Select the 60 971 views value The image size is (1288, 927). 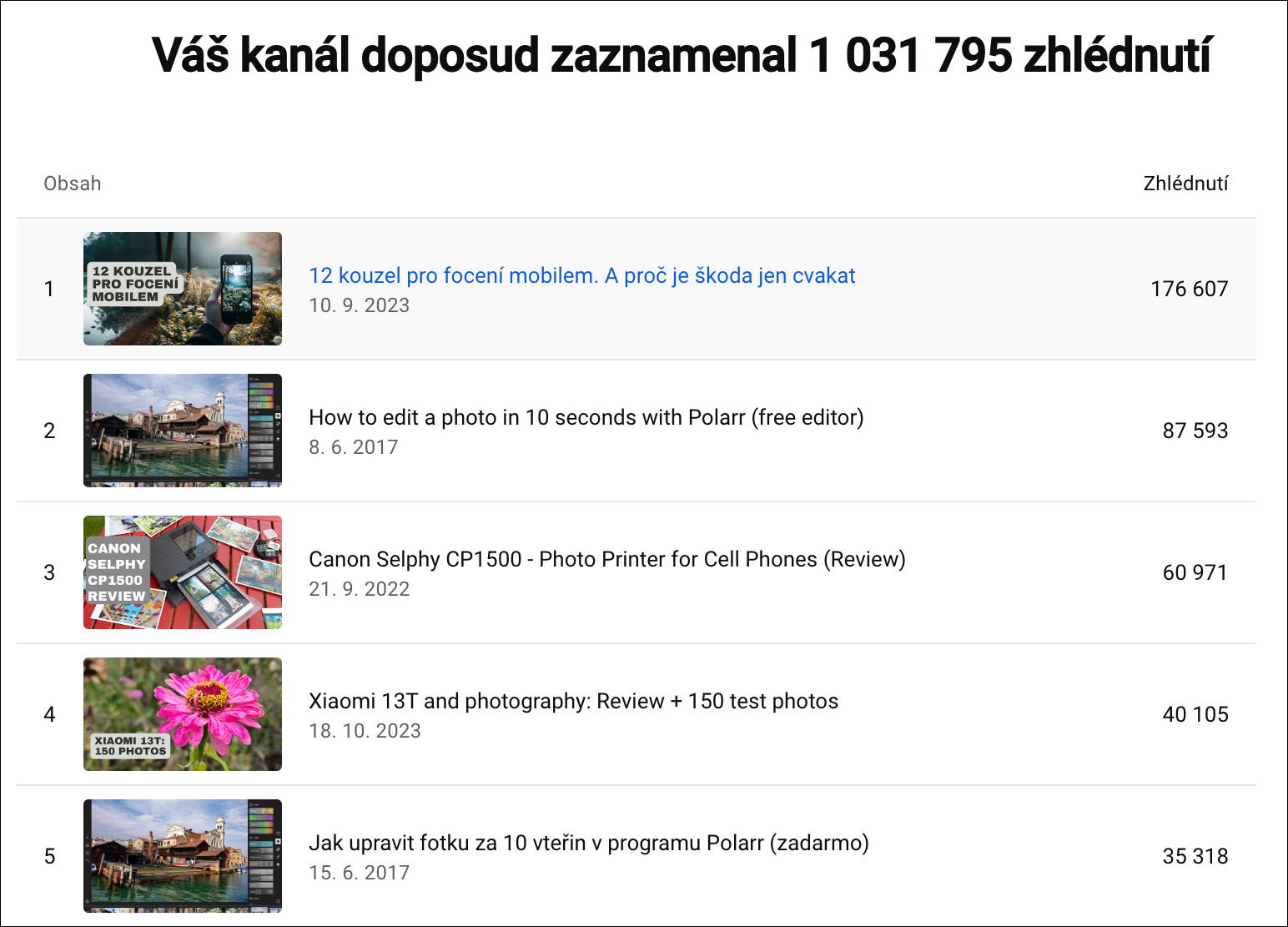[1195, 572]
